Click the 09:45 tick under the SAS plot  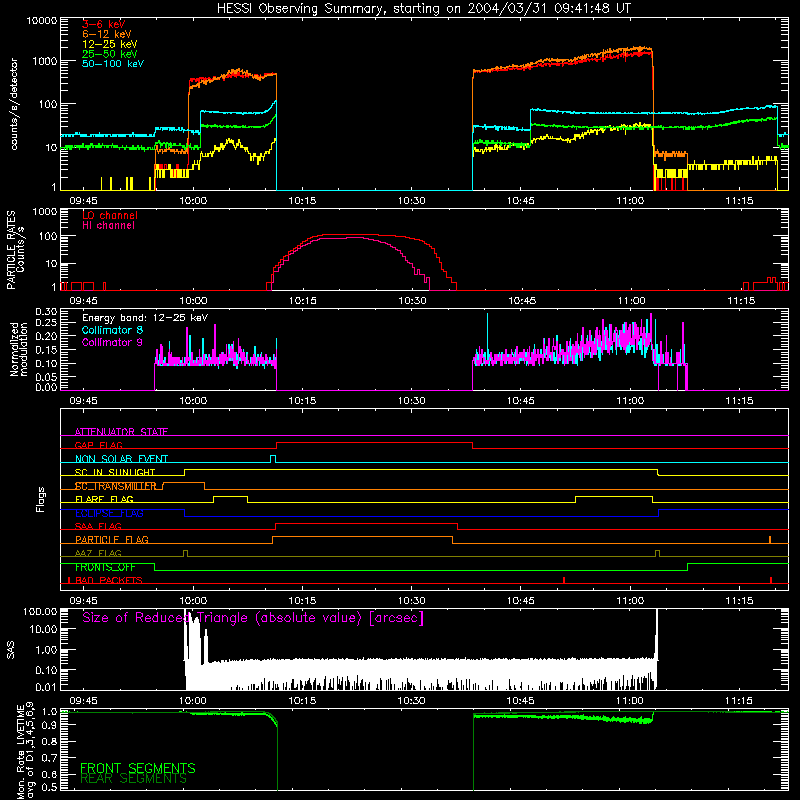coord(83,701)
